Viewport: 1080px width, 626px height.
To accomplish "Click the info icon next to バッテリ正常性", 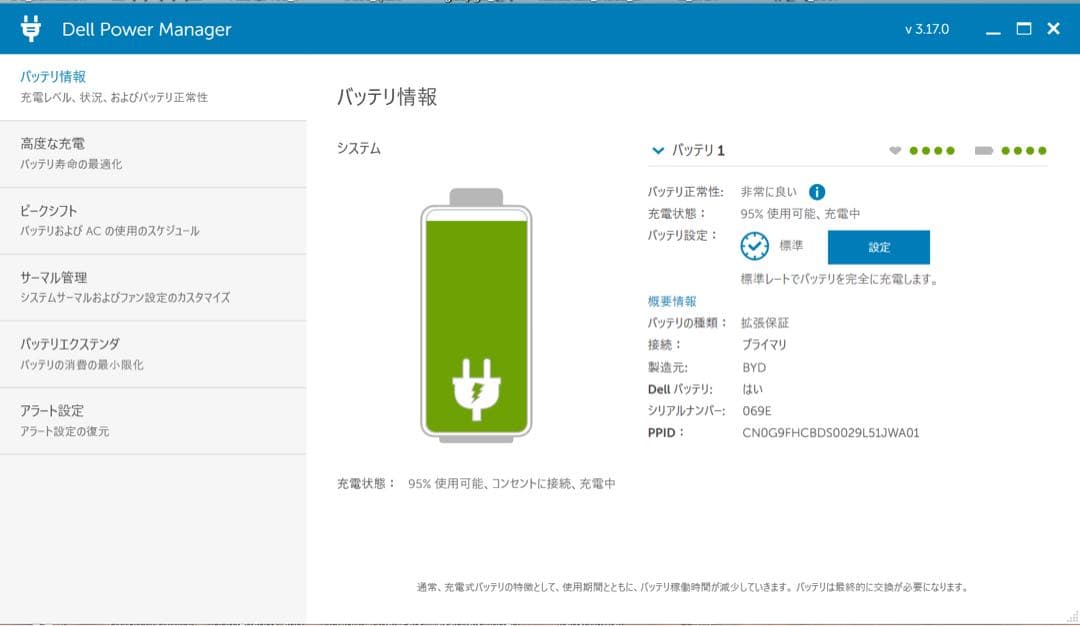I will (818, 191).
